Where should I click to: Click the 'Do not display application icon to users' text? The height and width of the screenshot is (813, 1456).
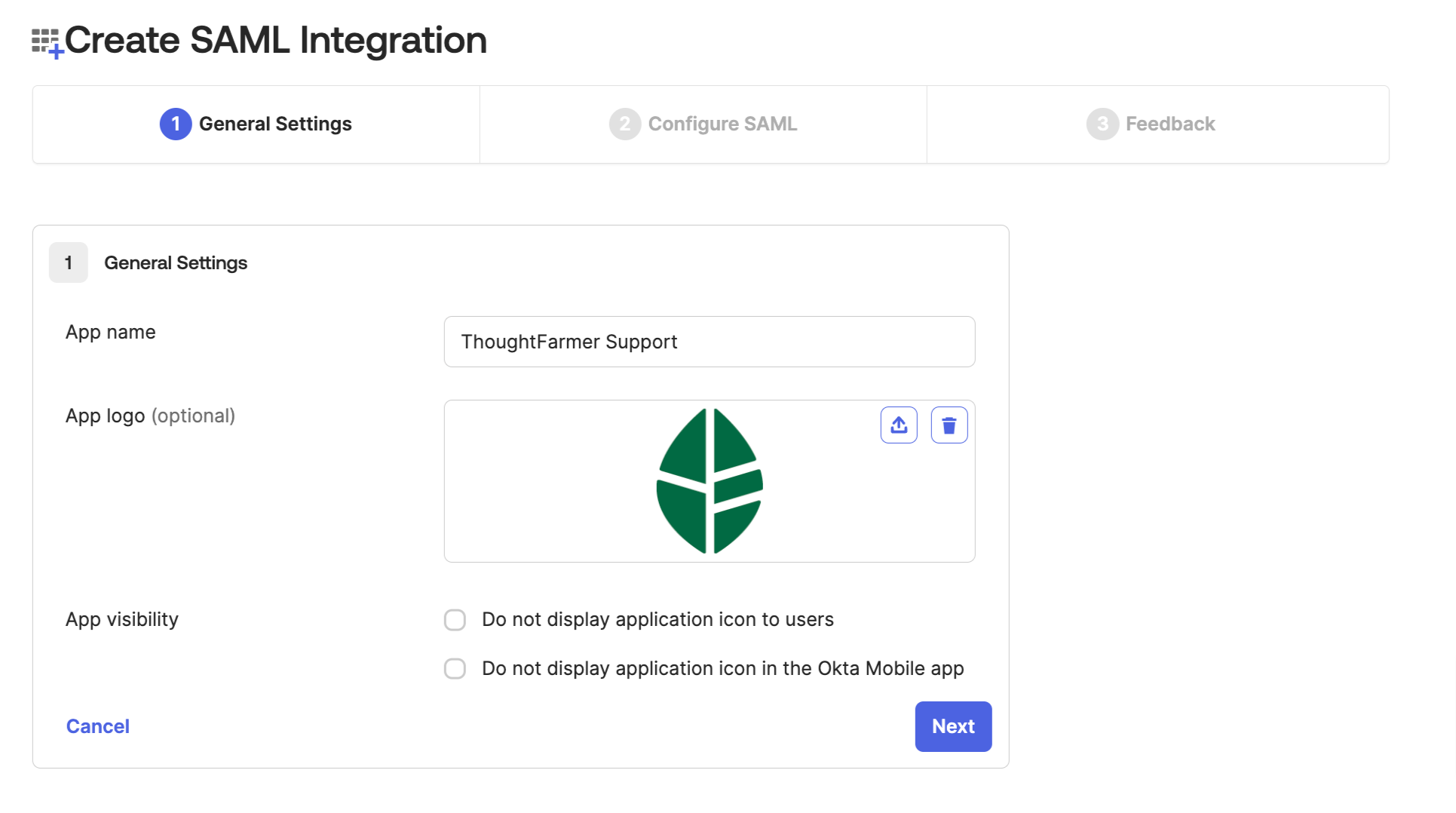657,620
